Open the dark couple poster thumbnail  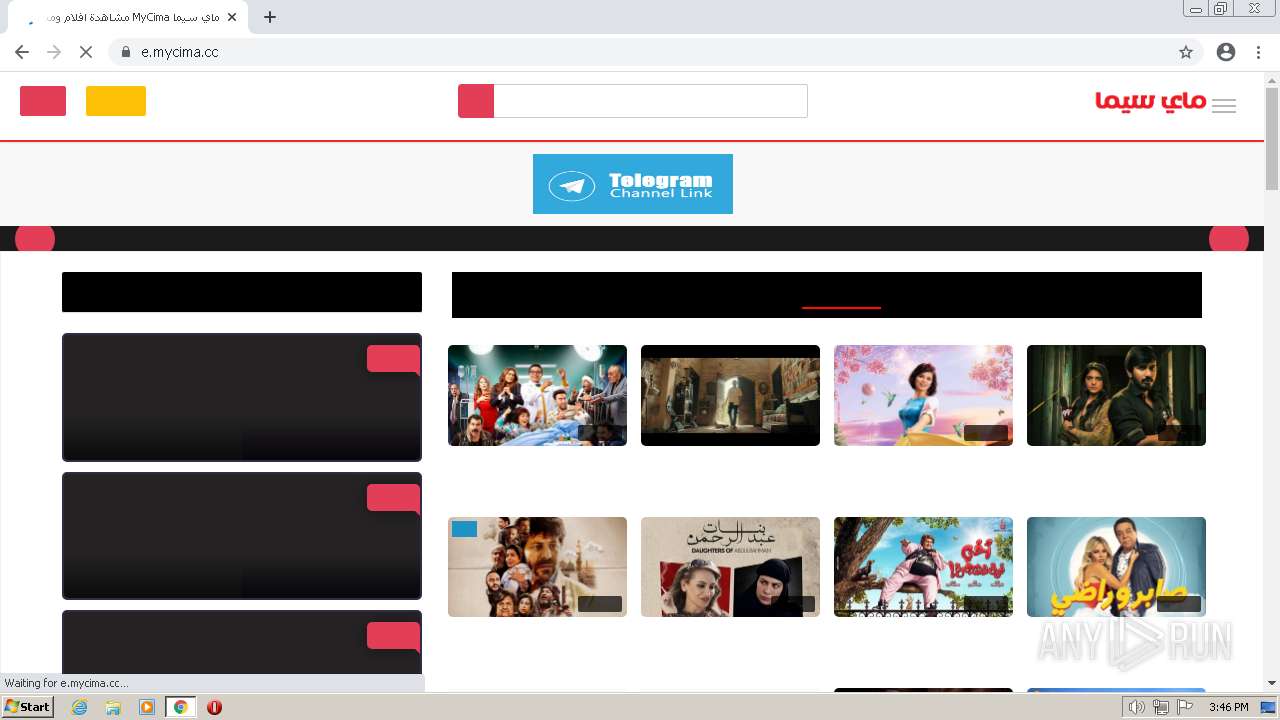(1116, 395)
